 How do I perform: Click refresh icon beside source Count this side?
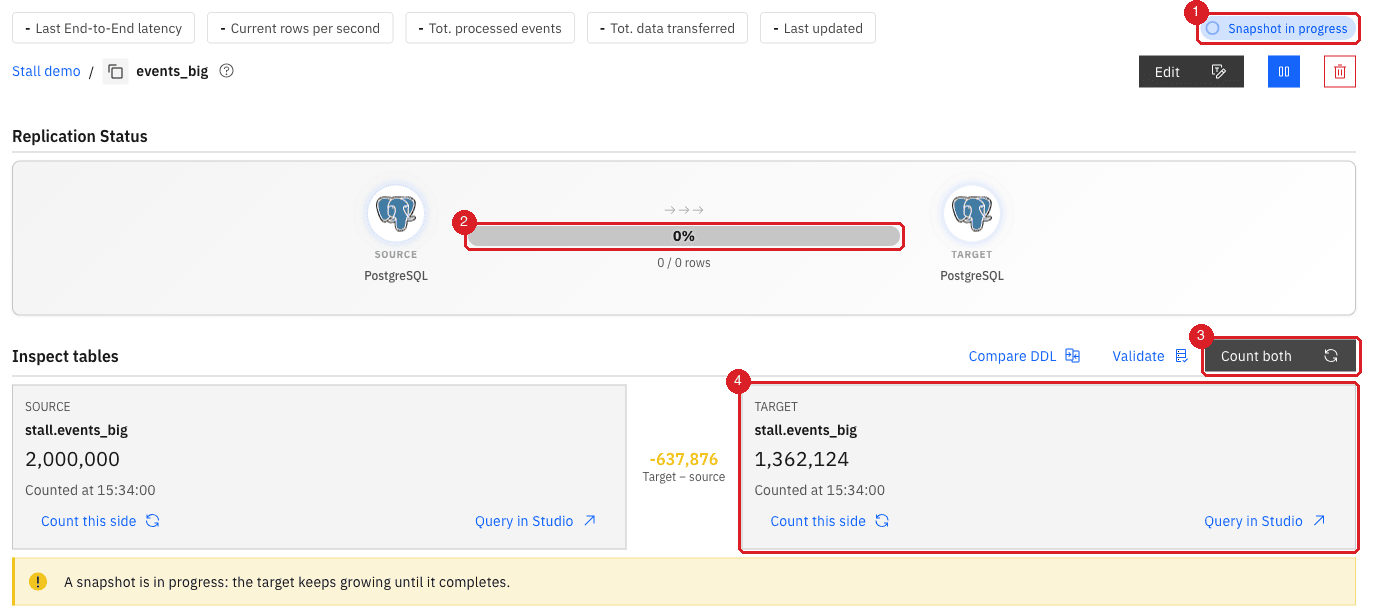[153, 521]
